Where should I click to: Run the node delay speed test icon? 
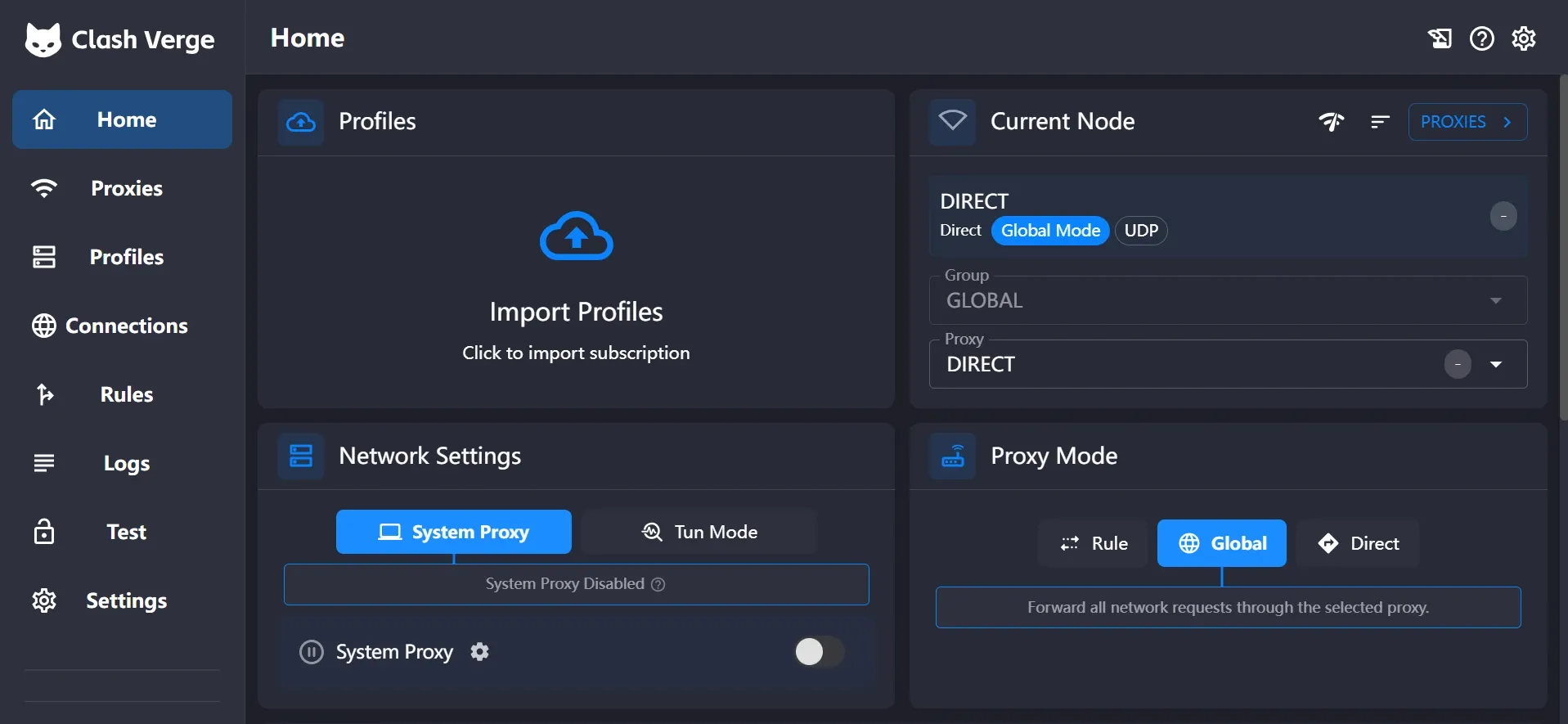click(x=1331, y=122)
